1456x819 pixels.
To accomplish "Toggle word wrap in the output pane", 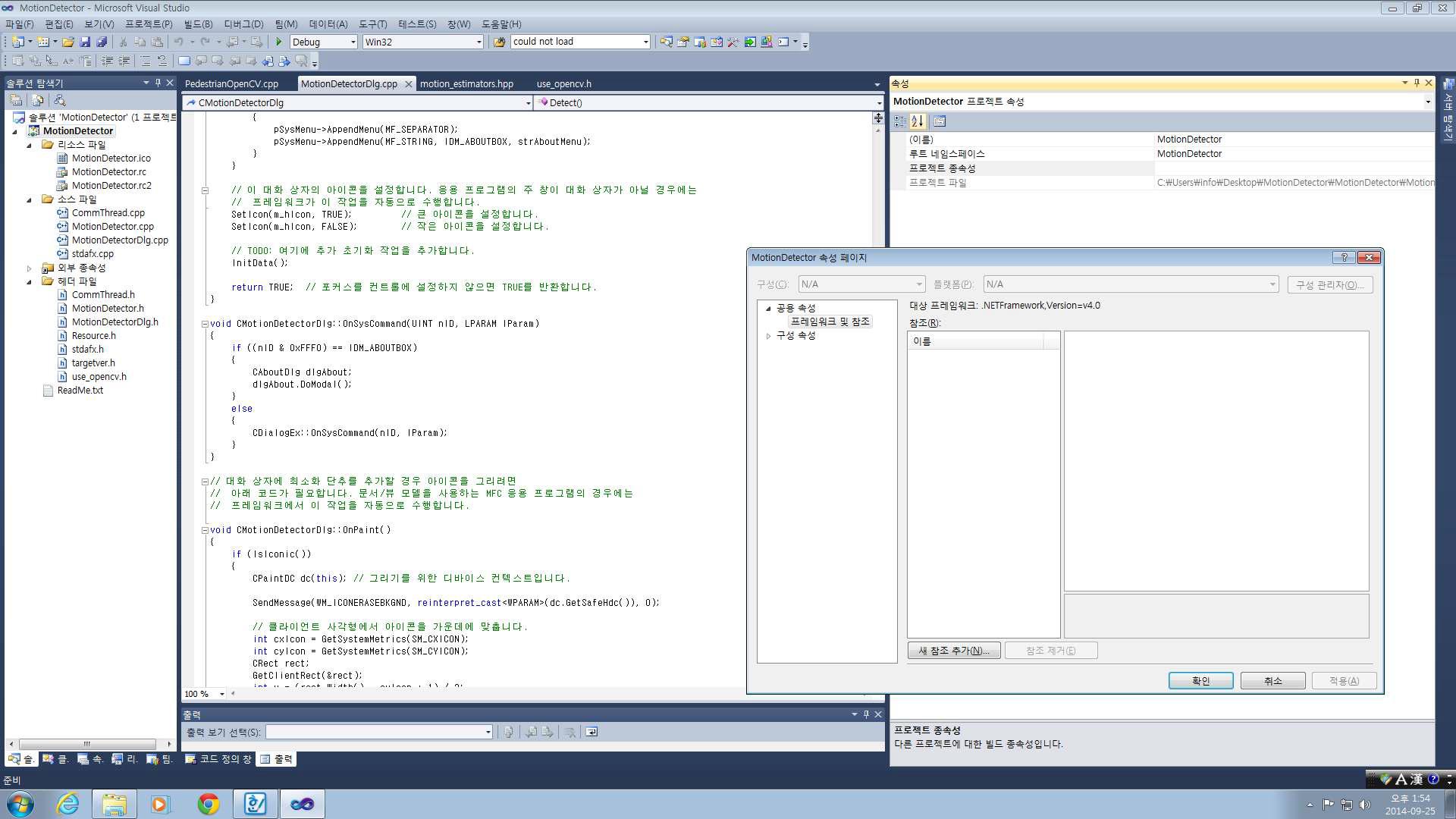I will (591, 732).
